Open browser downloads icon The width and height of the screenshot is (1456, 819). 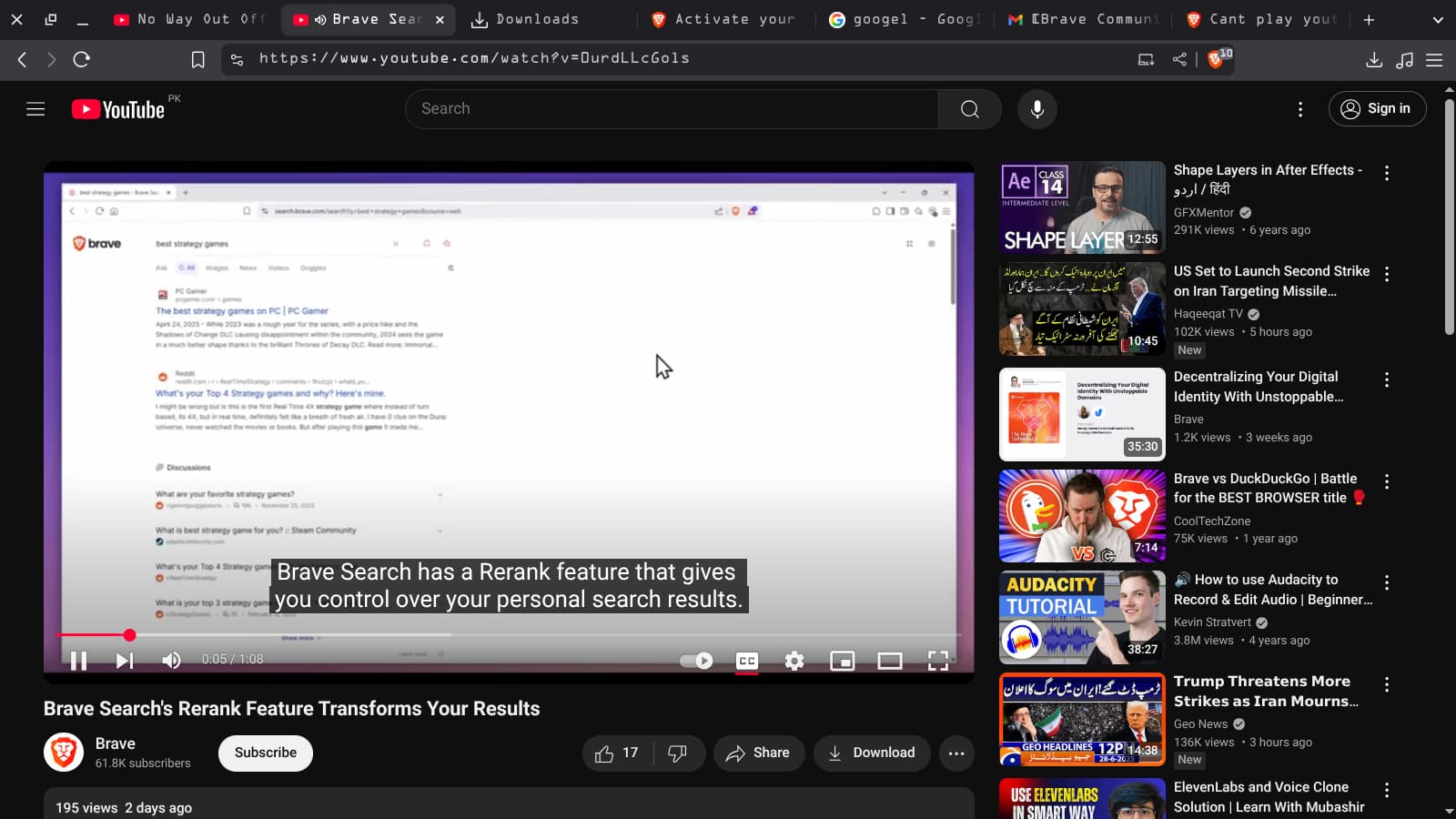coord(1374,59)
